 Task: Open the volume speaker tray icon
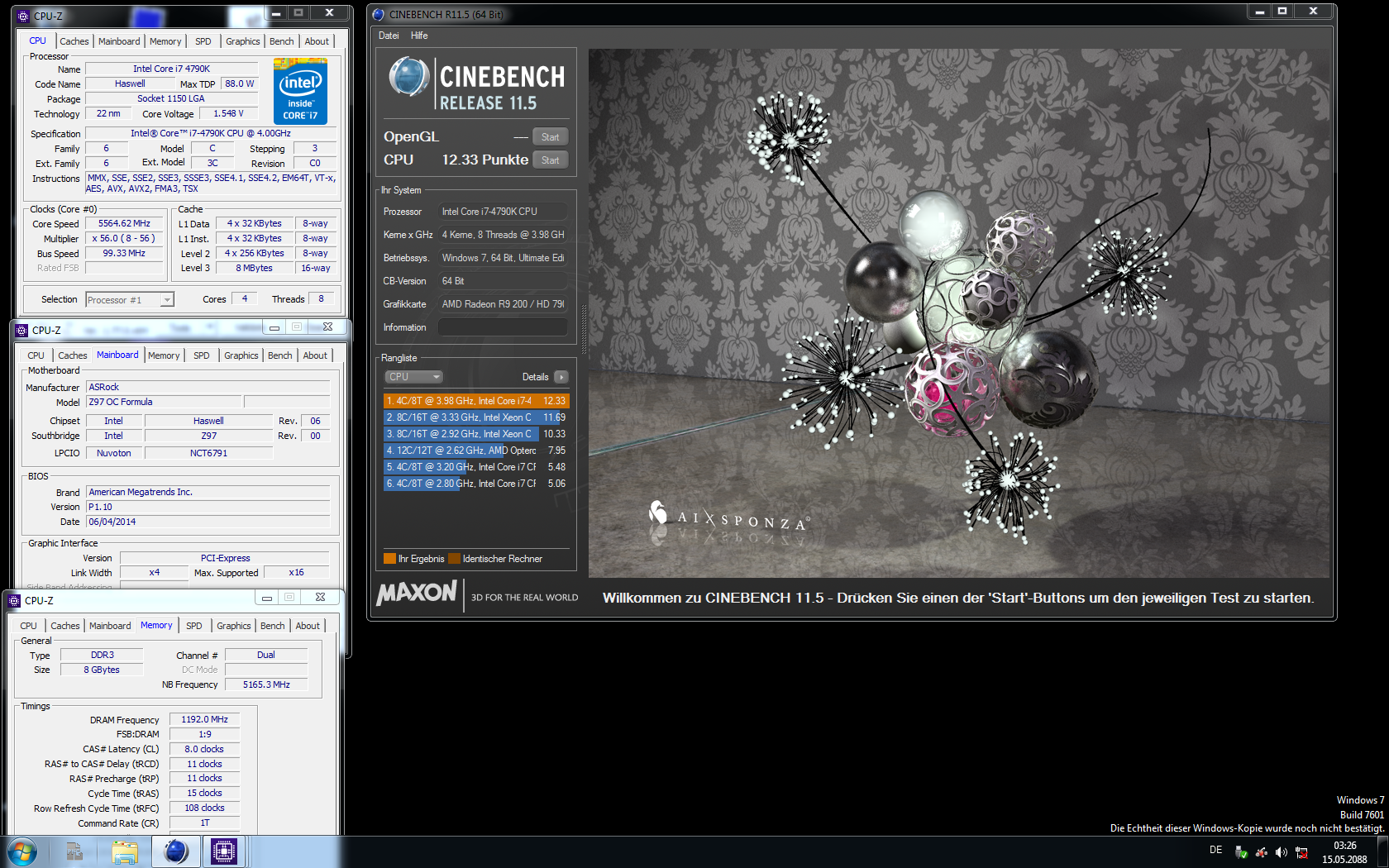click(x=1282, y=852)
